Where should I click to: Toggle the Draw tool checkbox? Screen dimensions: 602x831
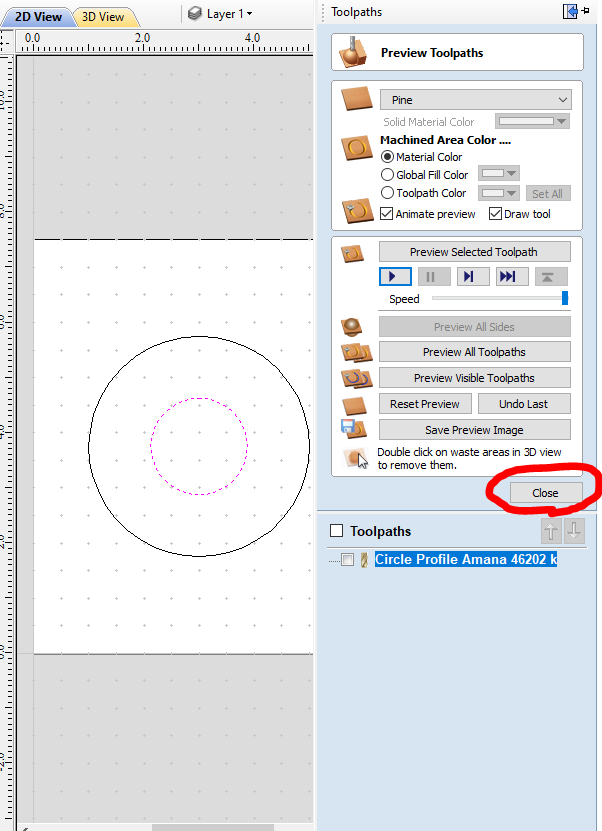(x=495, y=214)
